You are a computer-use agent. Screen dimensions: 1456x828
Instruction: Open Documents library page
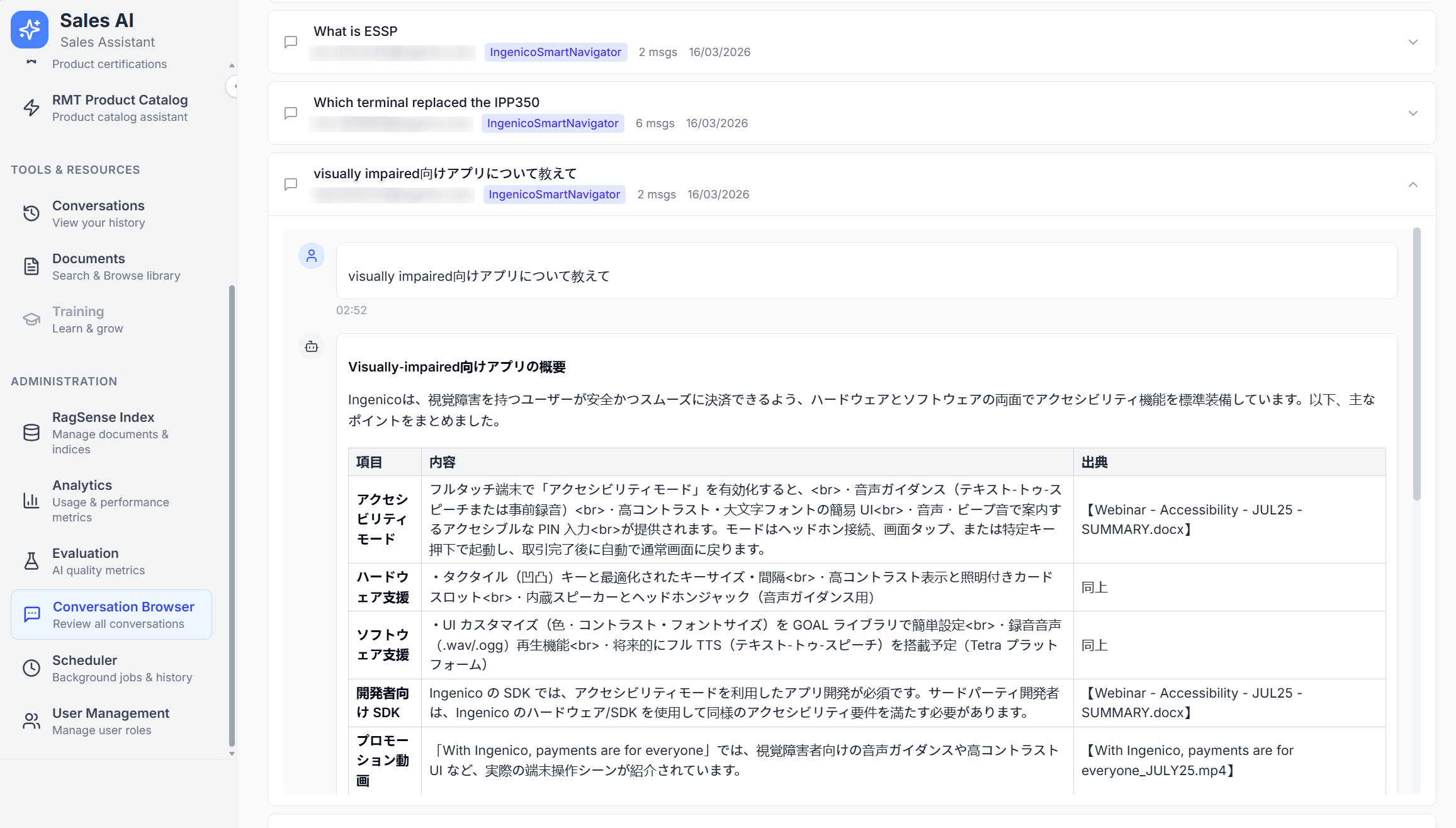pos(111,266)
